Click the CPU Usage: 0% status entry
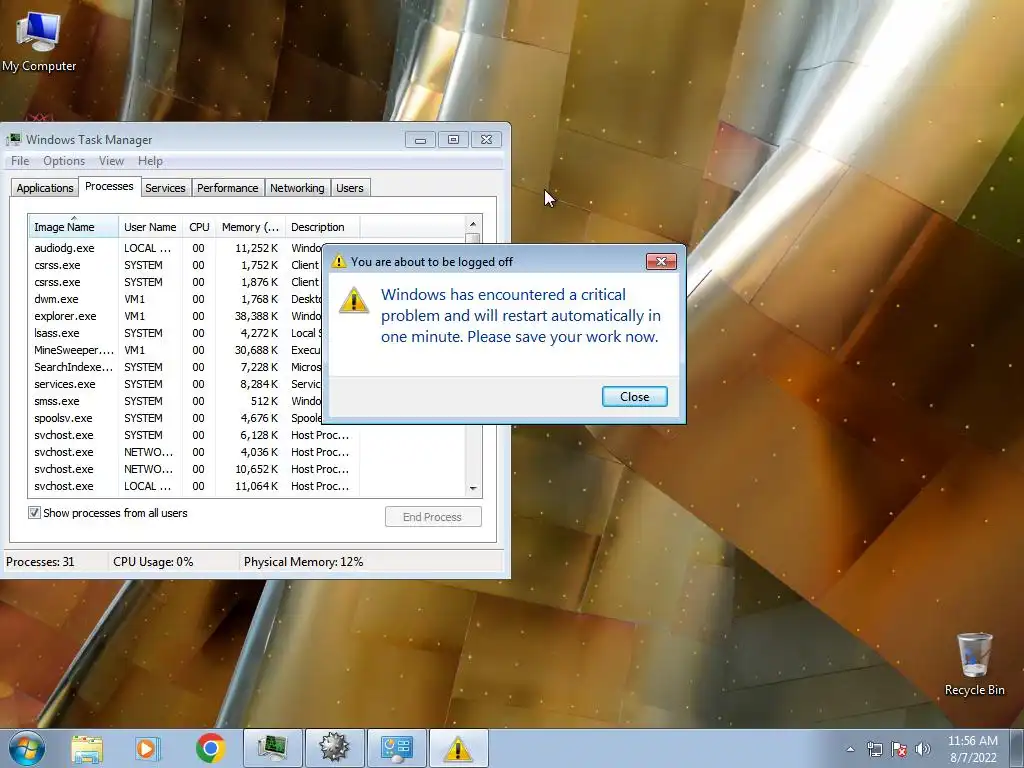Image resolution: width=1024 pixels, height=768 pixels. [153, 562]
